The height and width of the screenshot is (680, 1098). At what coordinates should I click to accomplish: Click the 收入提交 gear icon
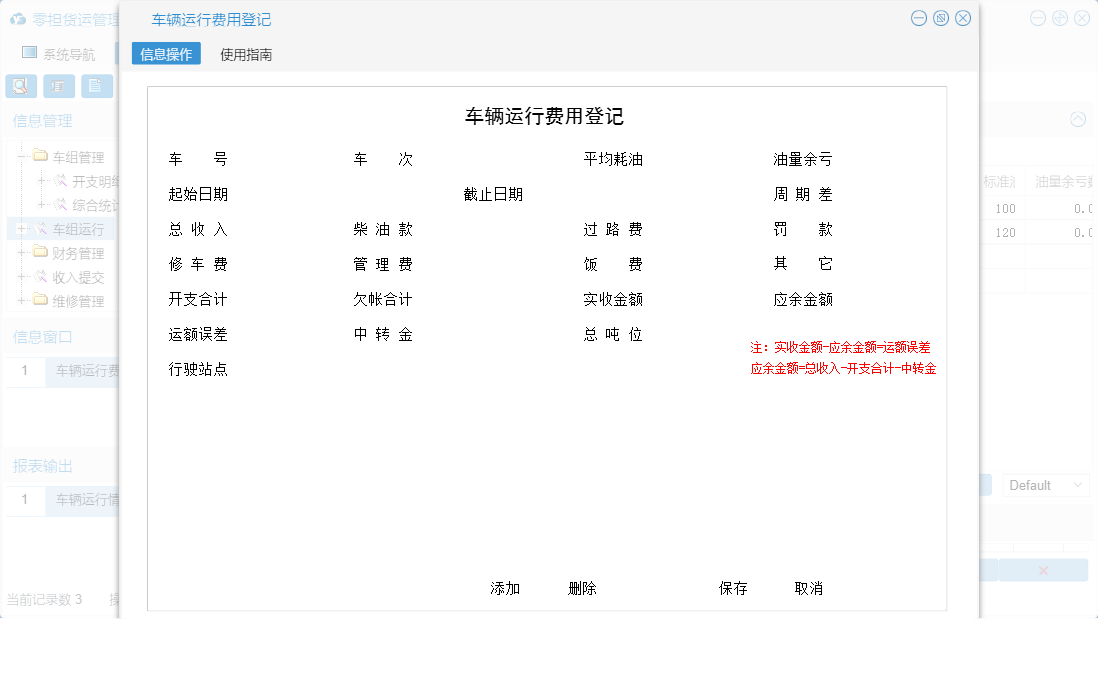(x=40, y=274)
